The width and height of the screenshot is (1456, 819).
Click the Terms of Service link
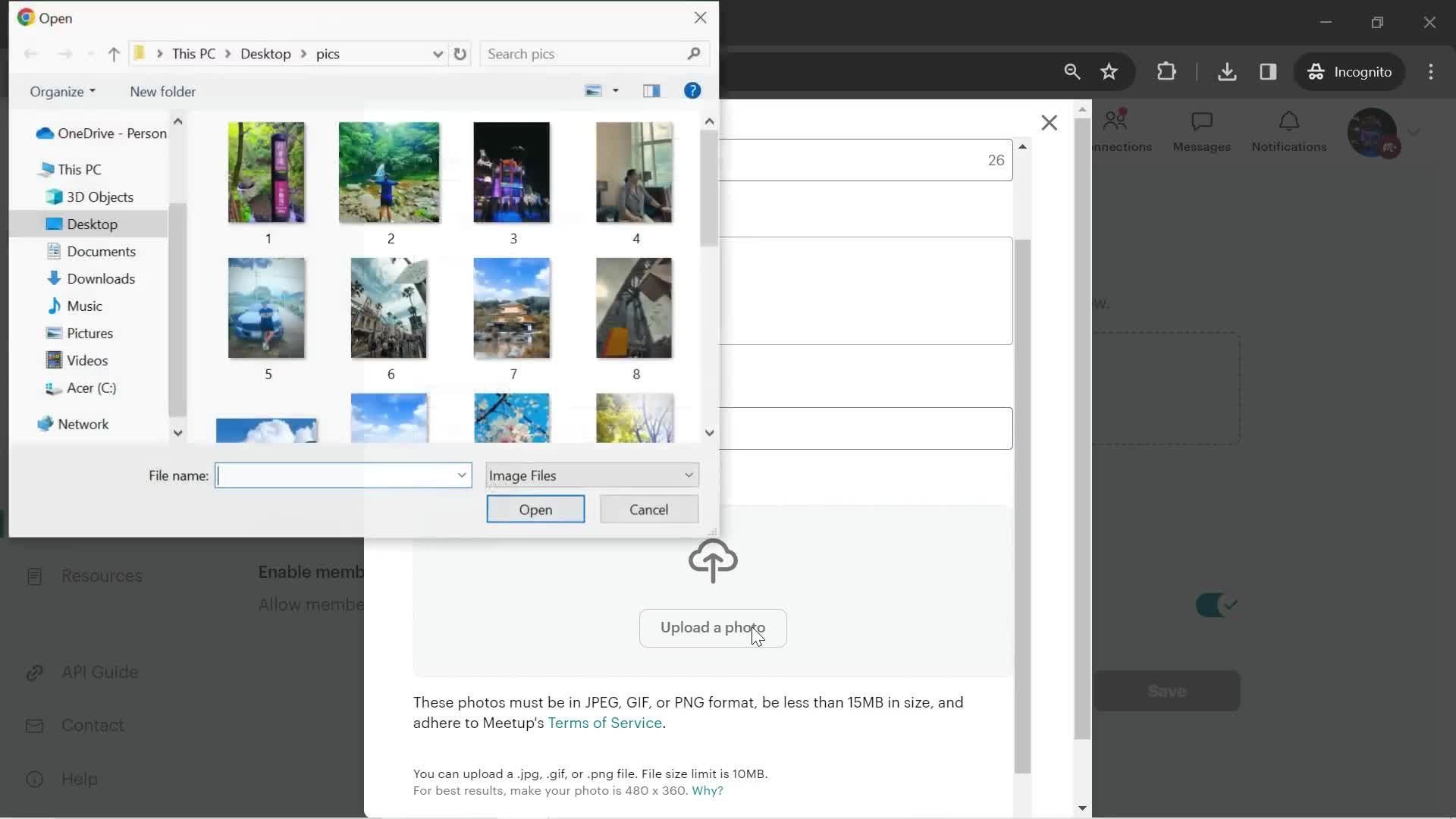tap(605, 722)
